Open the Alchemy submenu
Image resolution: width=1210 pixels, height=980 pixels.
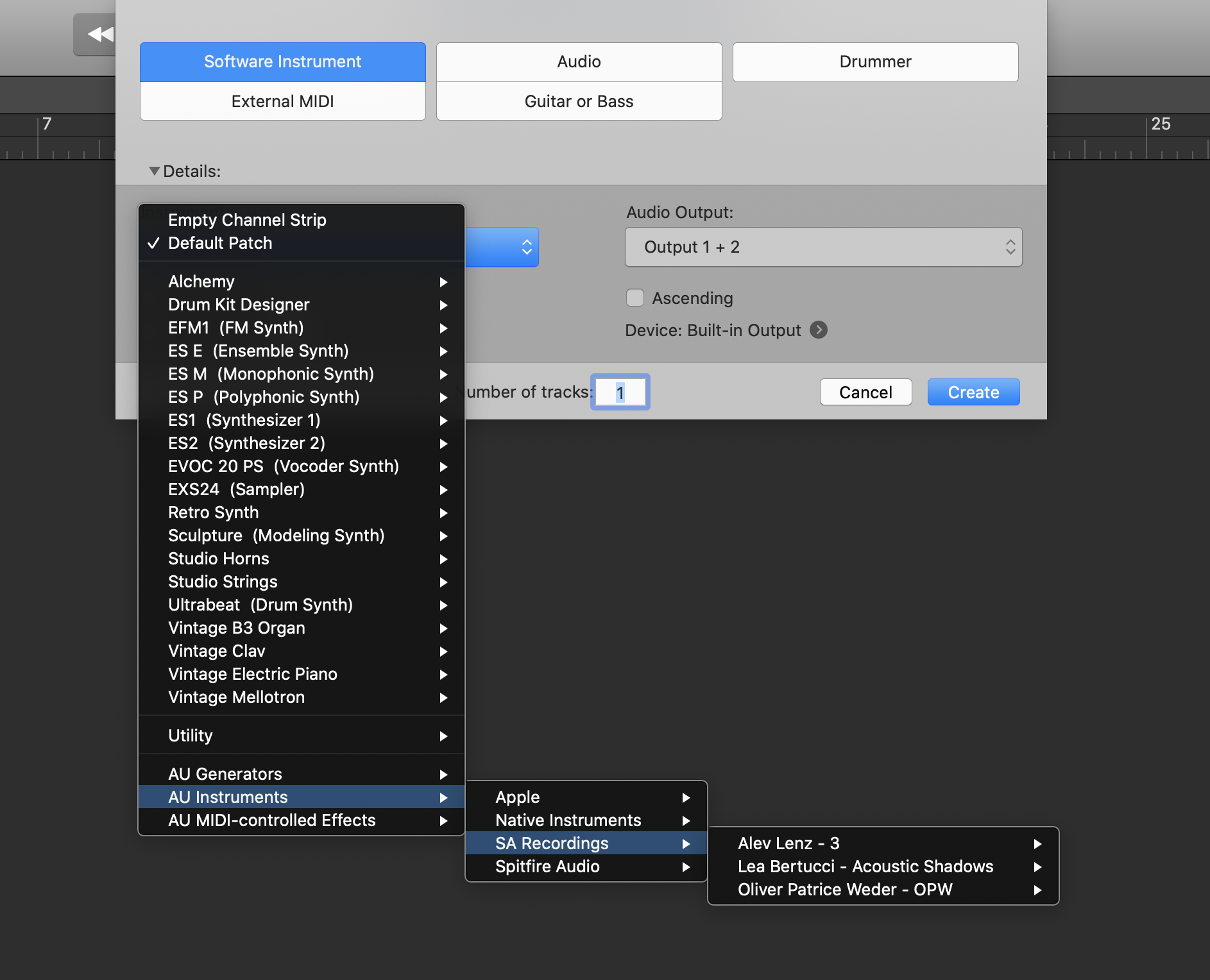pyautogui.click(x=301, y=282)
